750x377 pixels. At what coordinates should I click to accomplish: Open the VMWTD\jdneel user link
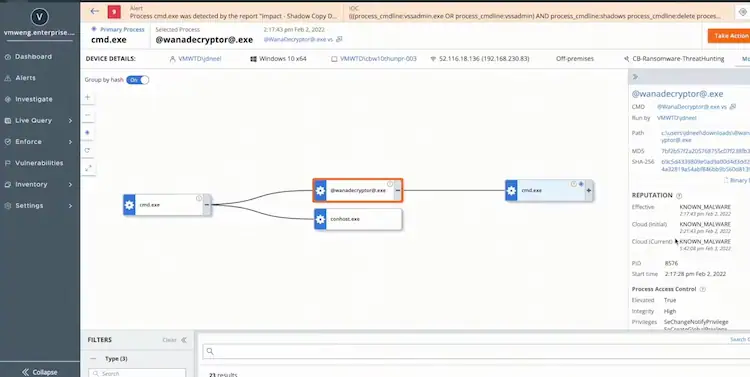pos(199,59)
